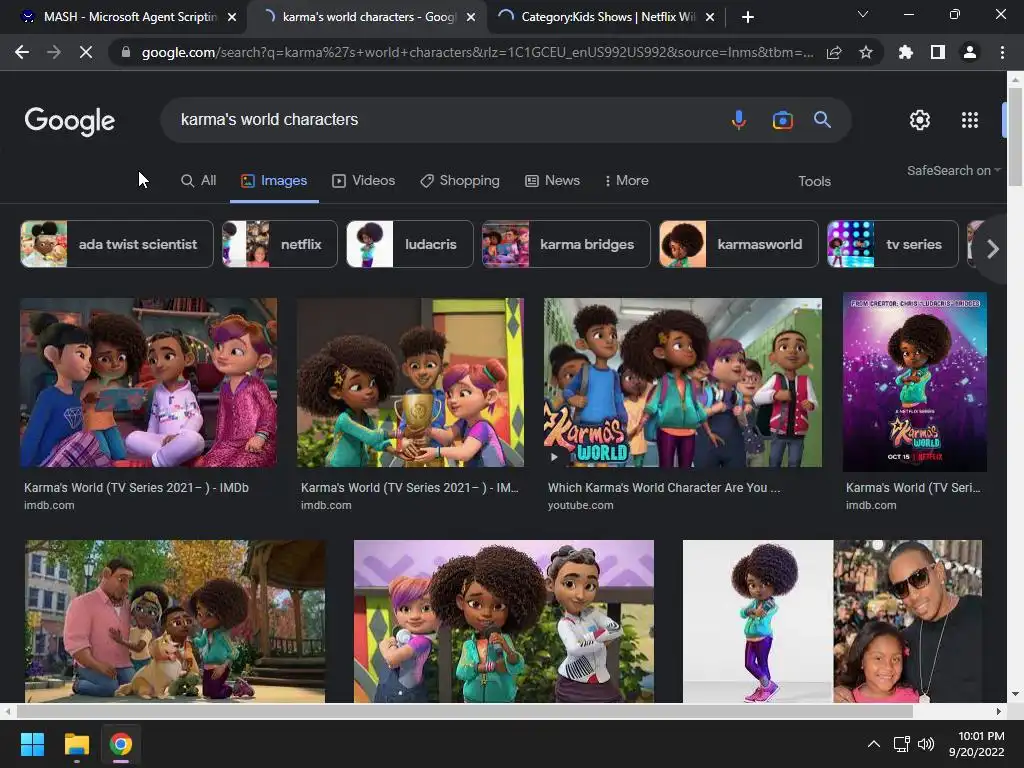
Task: Close the karma's world characters tab
Action: tap(471, 17)
